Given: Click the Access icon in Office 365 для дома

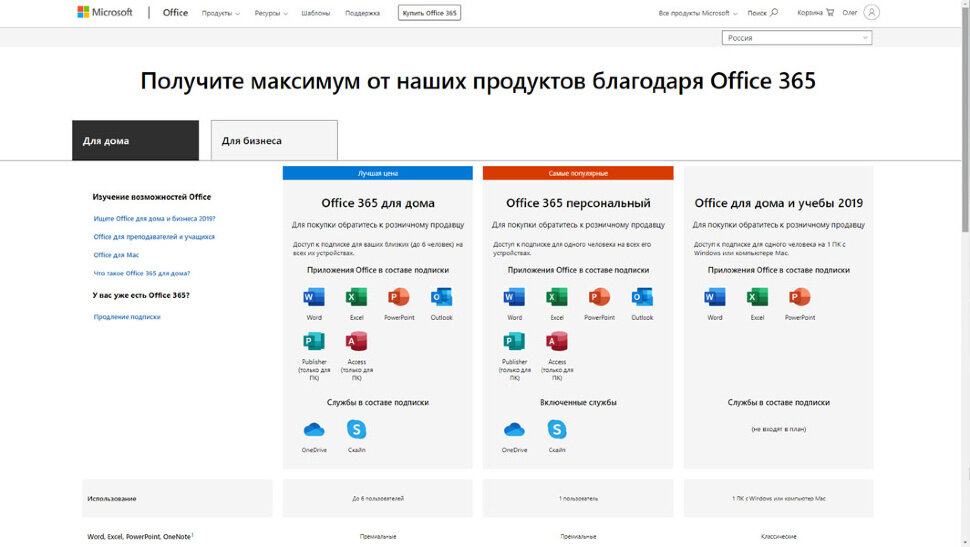Looking at the screenshot, I should (x=356, y=341).
